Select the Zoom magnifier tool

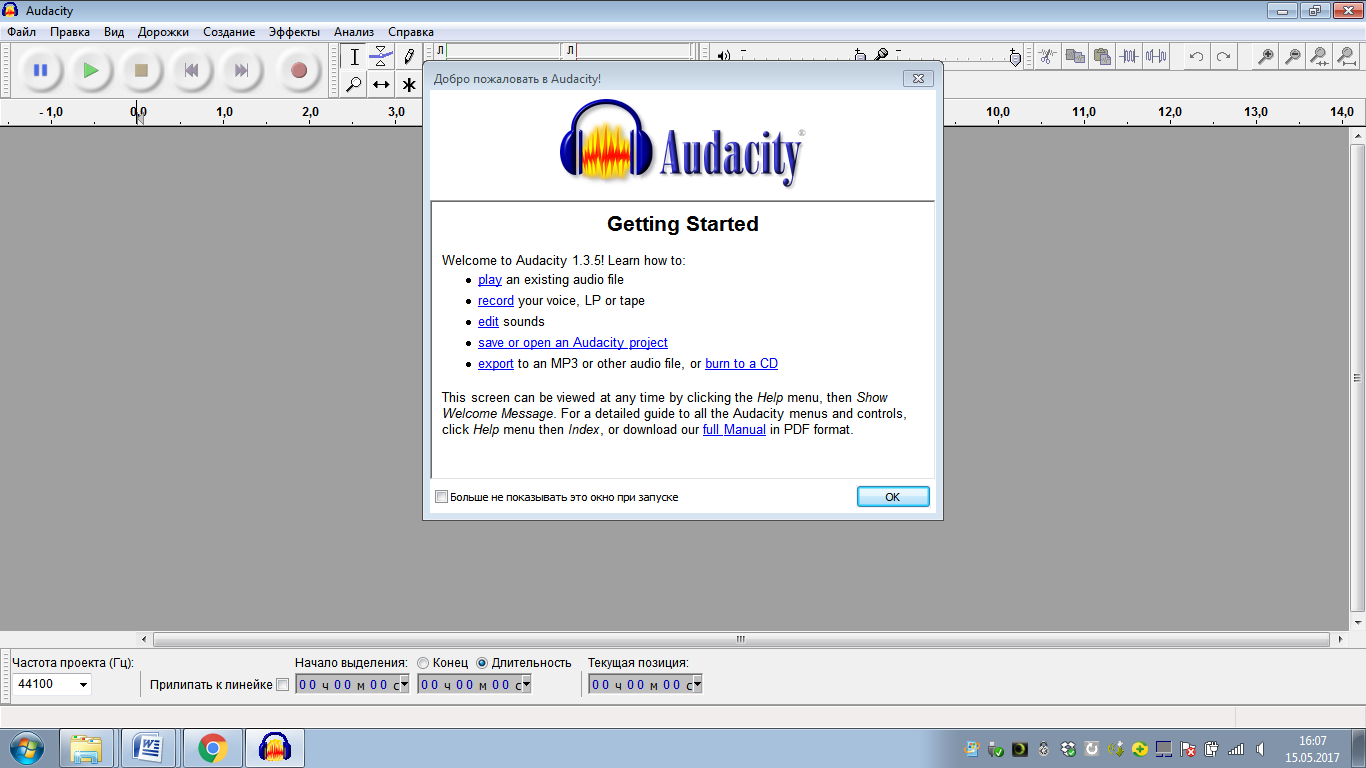354,84
